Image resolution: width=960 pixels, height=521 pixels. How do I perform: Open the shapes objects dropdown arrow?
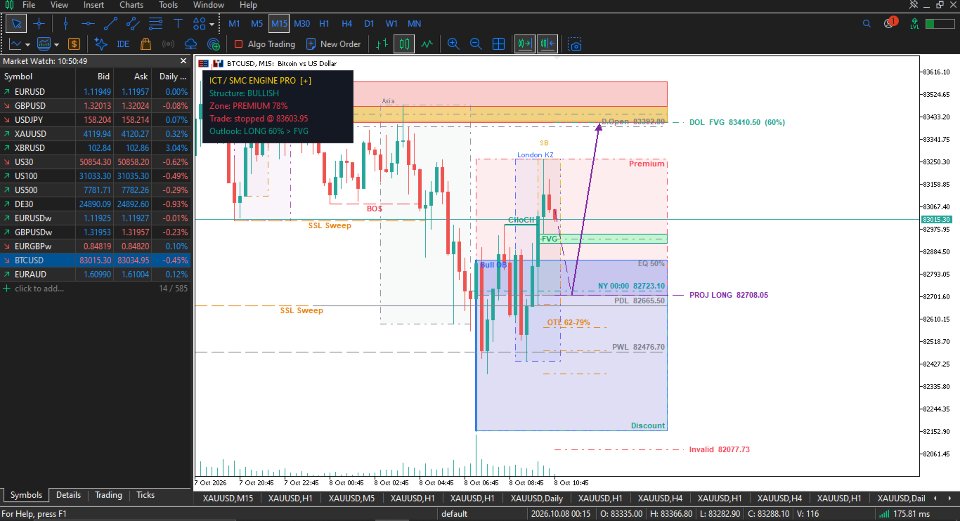[x=212, y=24]
